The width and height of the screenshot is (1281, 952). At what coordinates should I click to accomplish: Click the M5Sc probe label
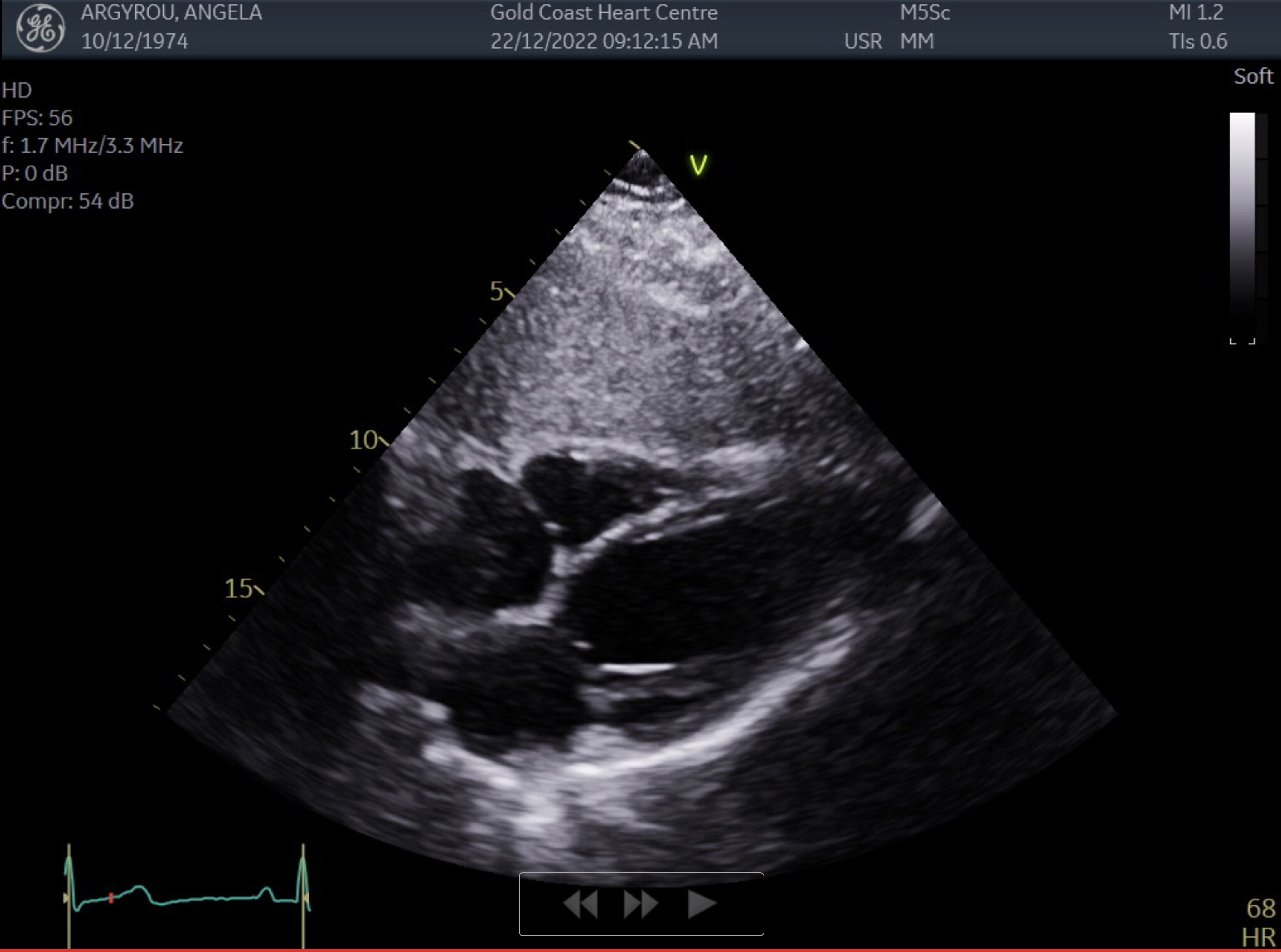(x=924, y=13)
